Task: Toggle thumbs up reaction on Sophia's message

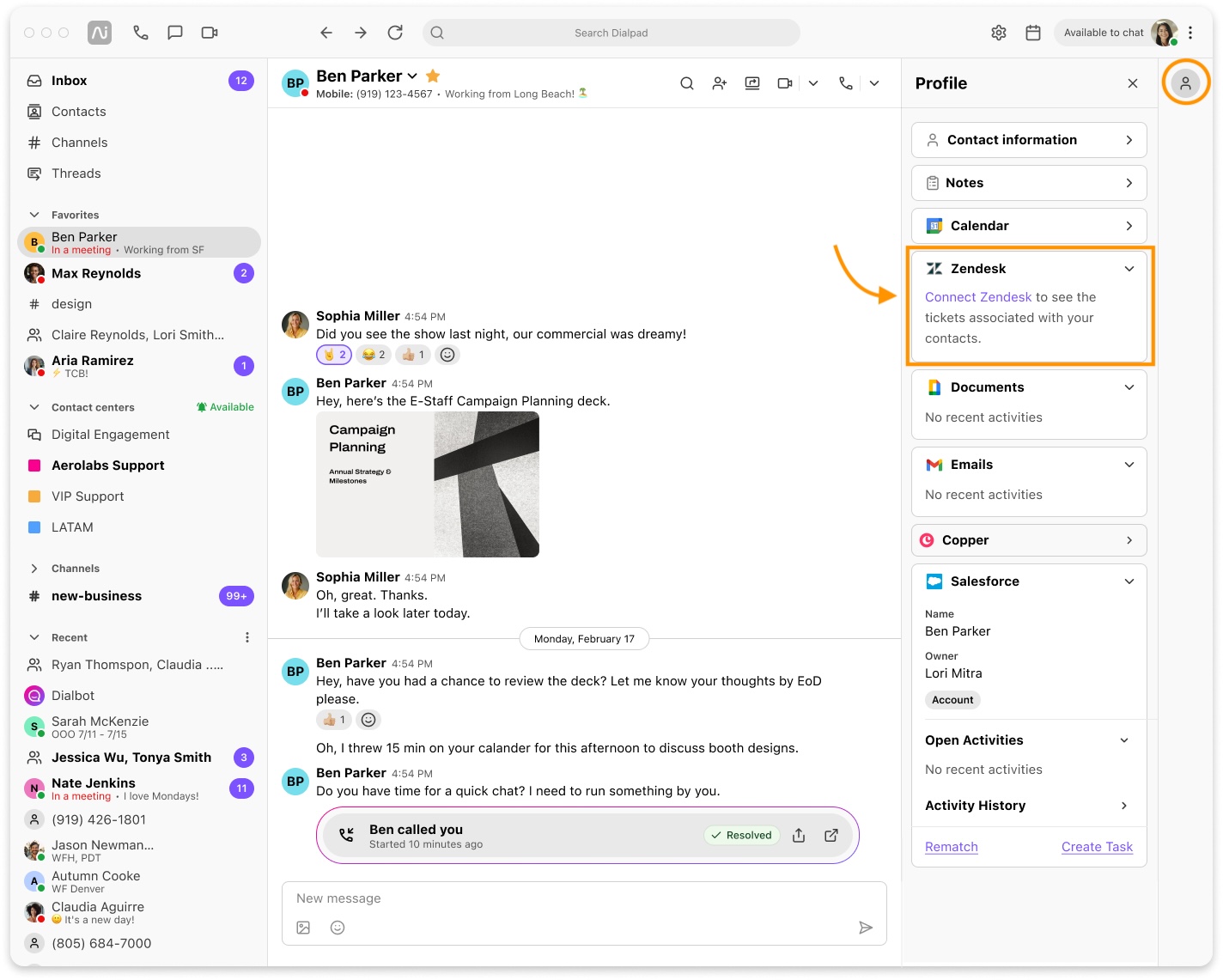Action: [413, 355]
